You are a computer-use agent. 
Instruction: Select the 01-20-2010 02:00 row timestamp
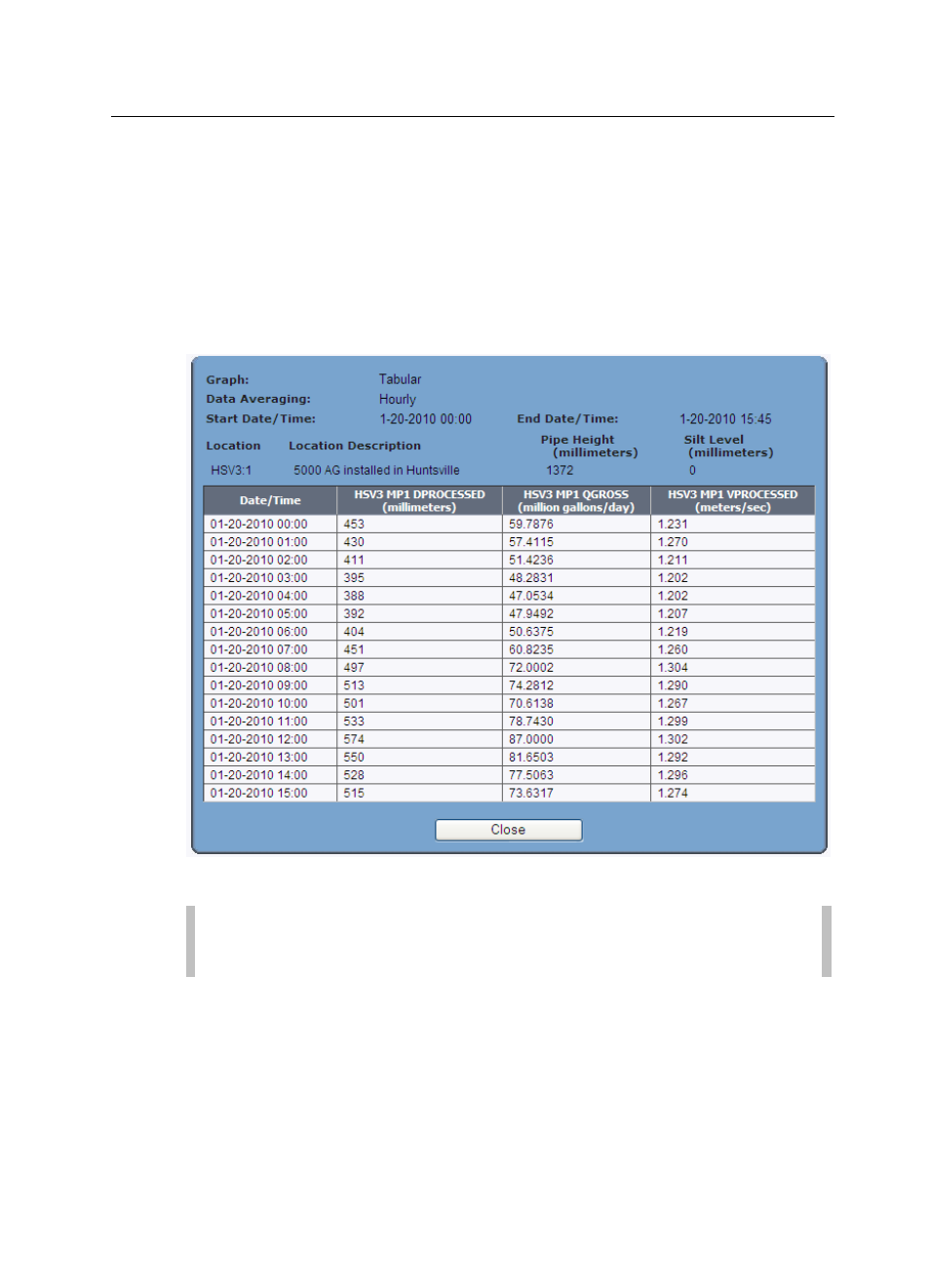[x=258, y=561]
